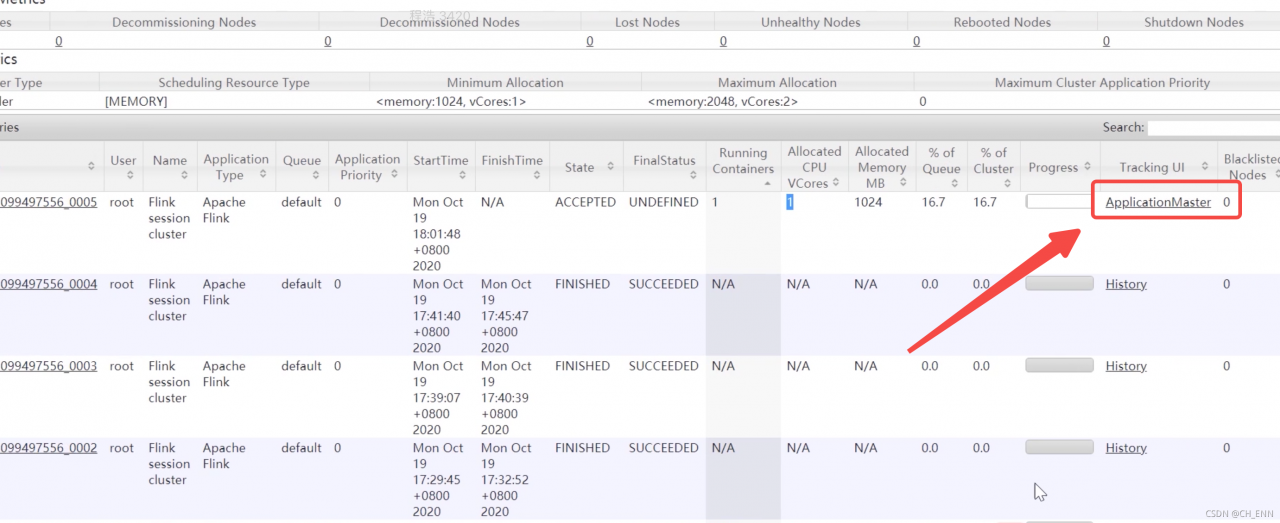This screenshot has height=523, width=1280.
Task: Click the Progress column sort arrows
Action: point(1087,167)
